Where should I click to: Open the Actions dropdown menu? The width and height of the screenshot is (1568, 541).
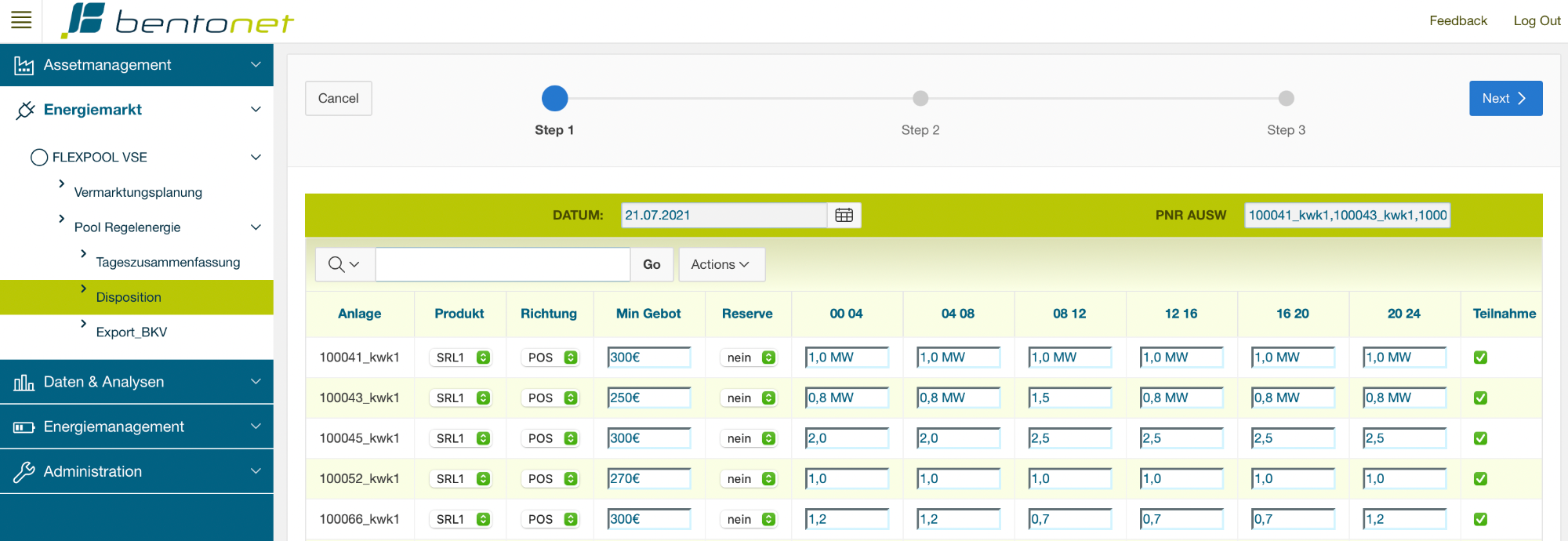pos(720,264)
